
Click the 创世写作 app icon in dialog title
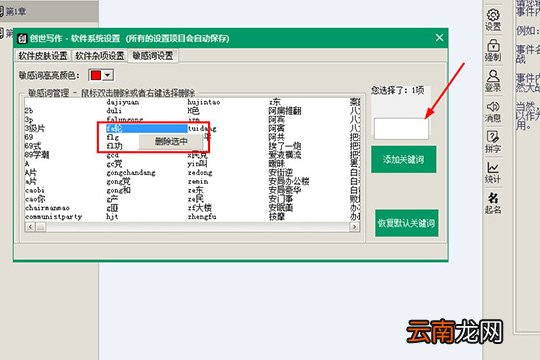[x=22, y=38]
